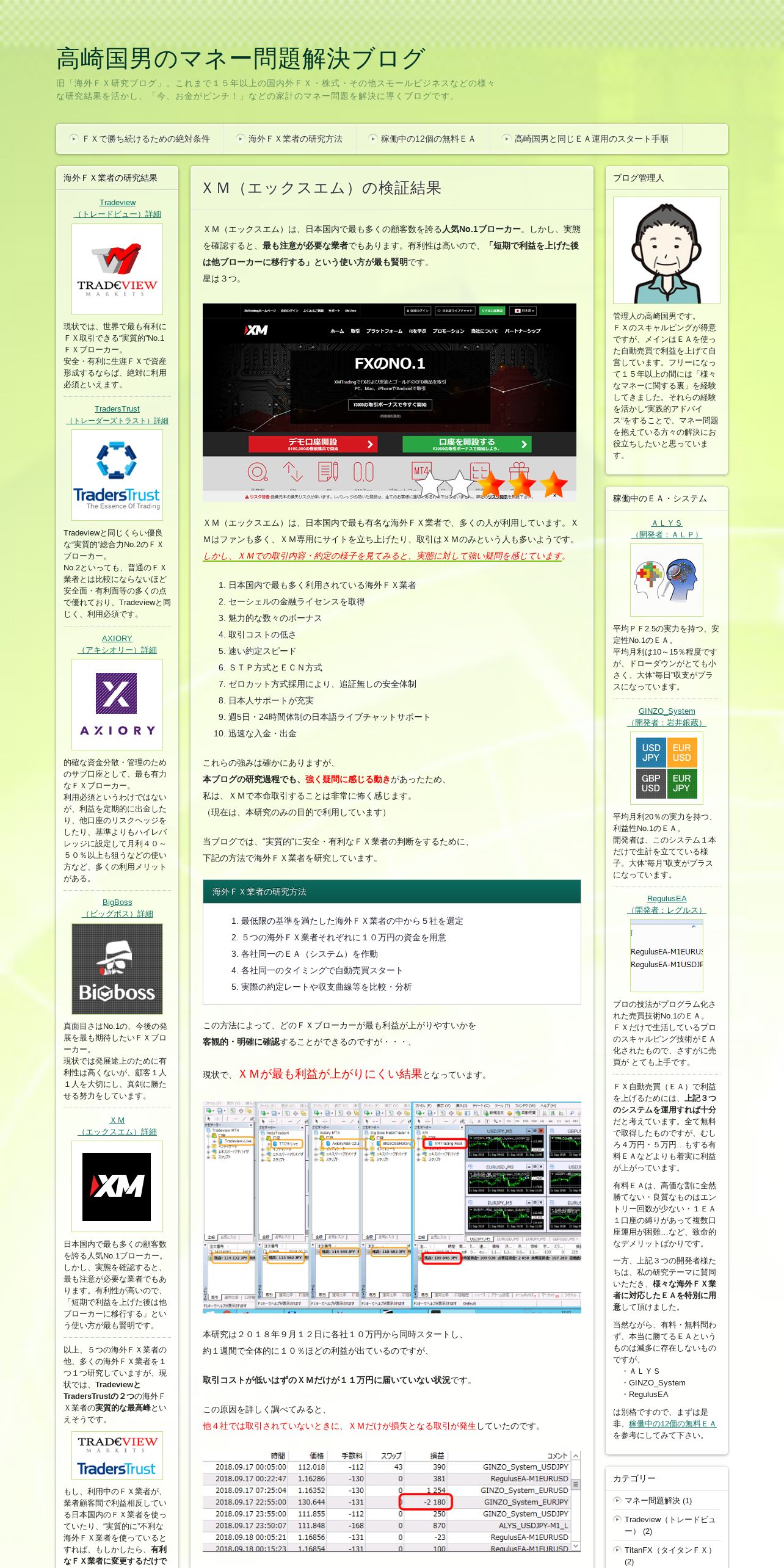Click the arrow bullet beside 海外ＦＸ業者の研究方法 menu
Image resolution: width=784 pixels, height=1568 pixels.
[241, 139]
